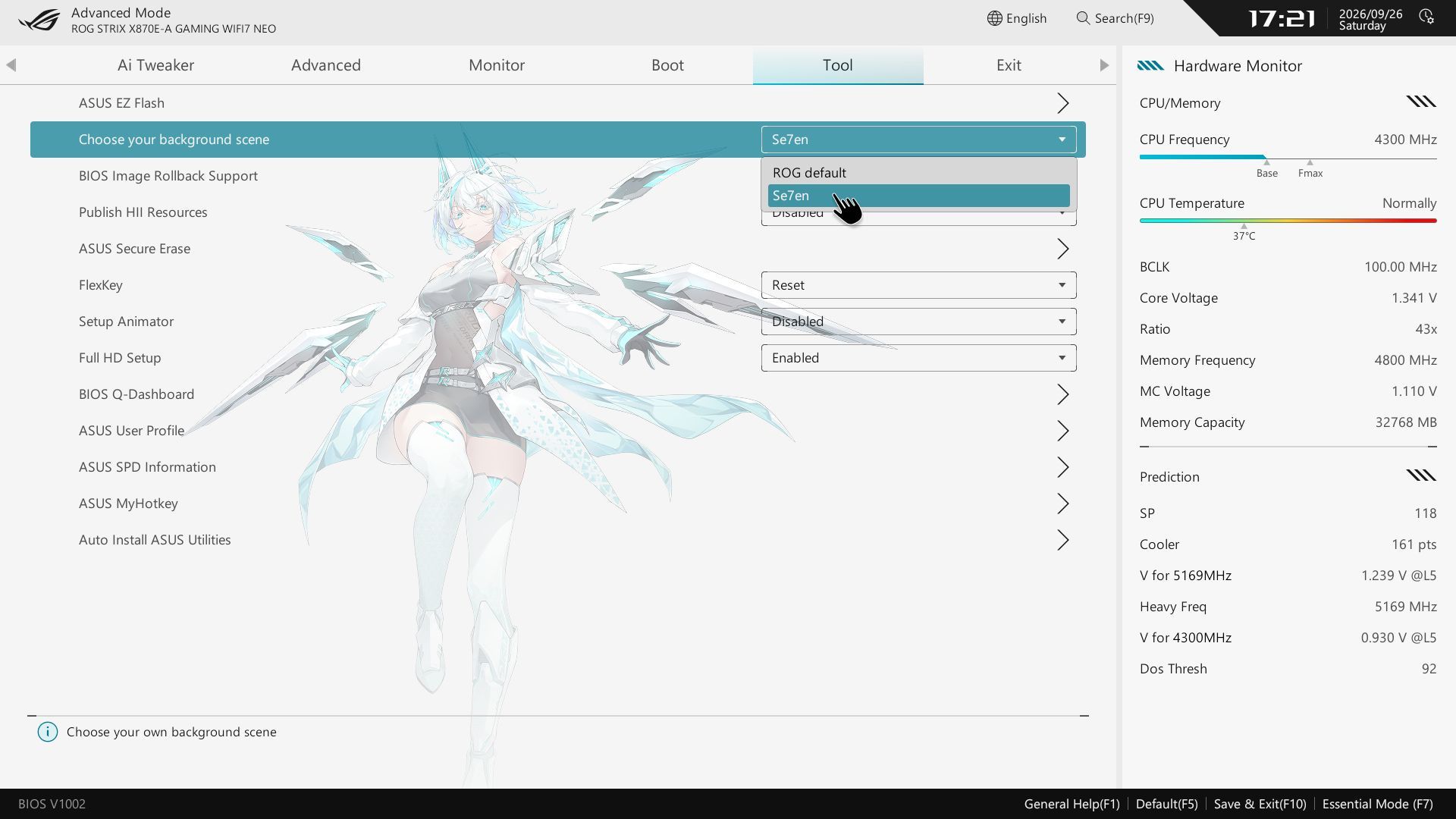Screen dimensions: 1456x819
Task: Open ASUS MyHotkey arrow
Action: tap(1063, 504)
